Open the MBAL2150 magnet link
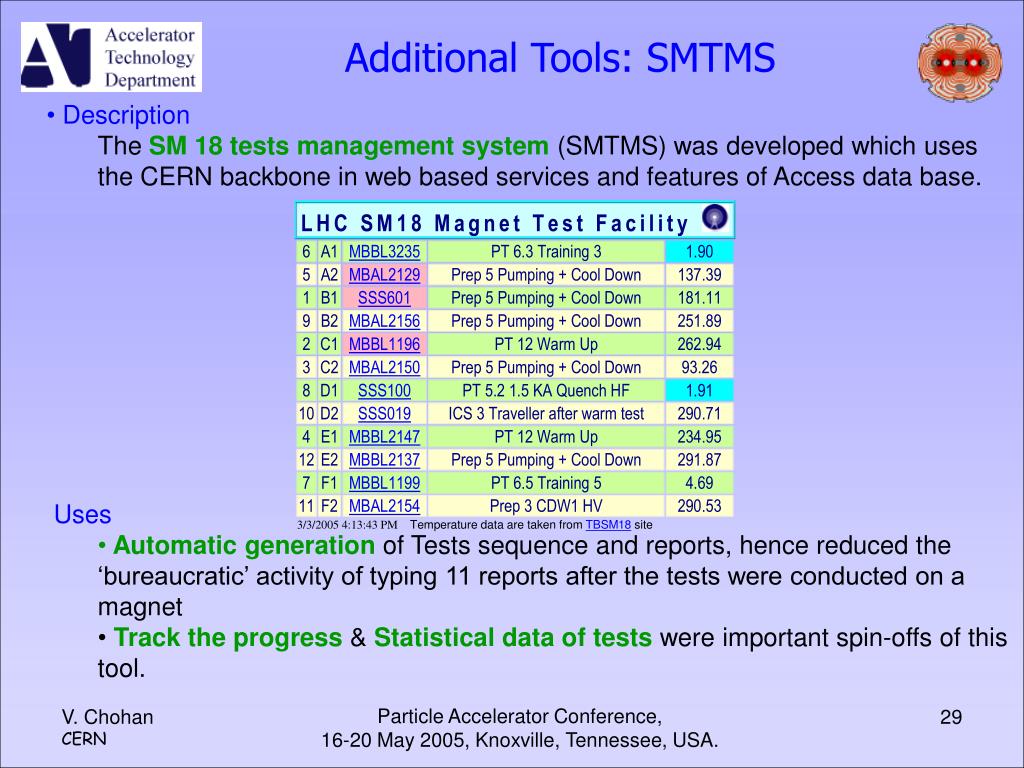This screenshot has width=1024, height=768. pos(384,368)
